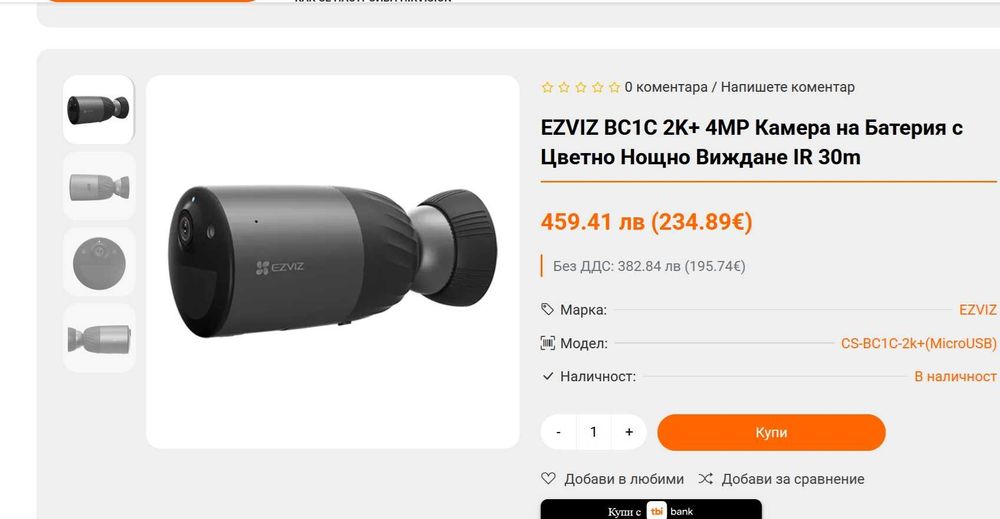The width and height of the screenshot is (1000, 519).
Task: Click the orange Купи button
Action: point(771,432)
